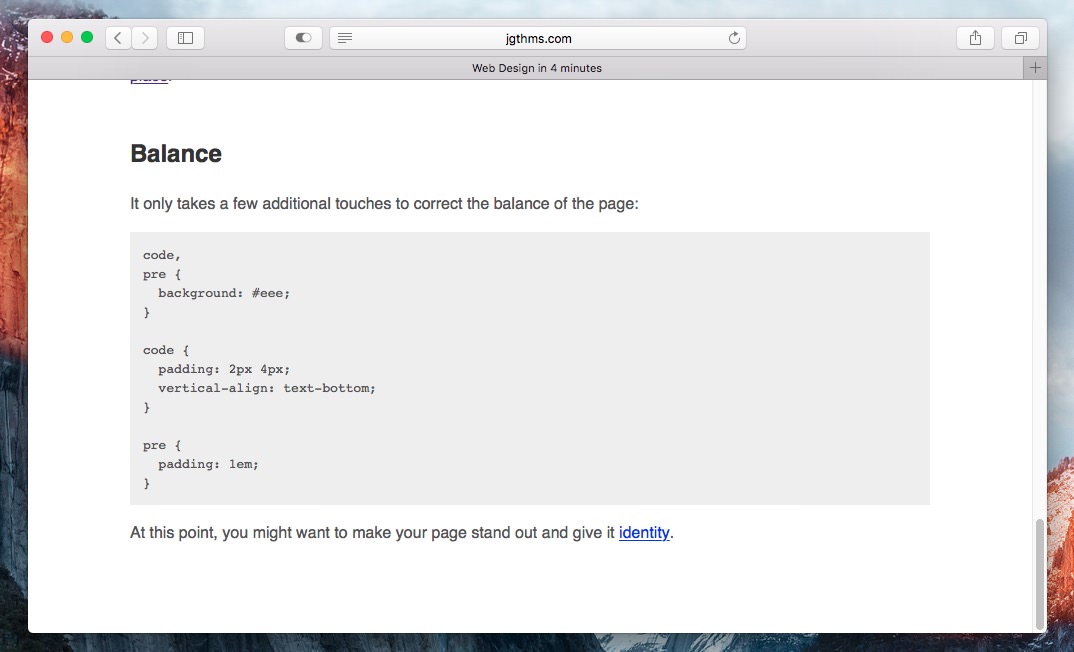The image size is (1074, 652).
Task: Add a new tab with plus button
Action: pos(1035,68)
